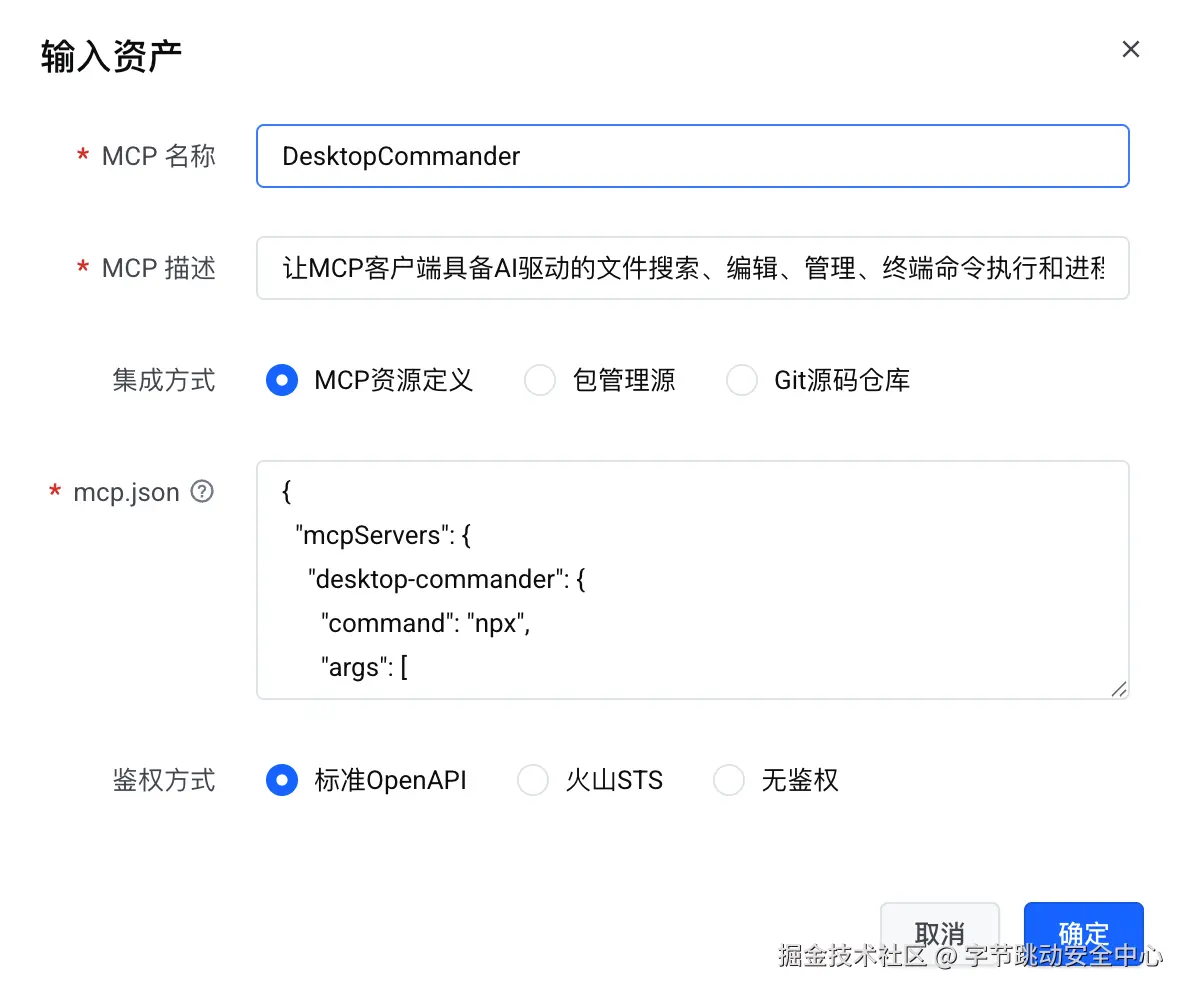Click the MCP 描述 field label
The width and height of the screenshot is (1190, 996).
(158, 268)
